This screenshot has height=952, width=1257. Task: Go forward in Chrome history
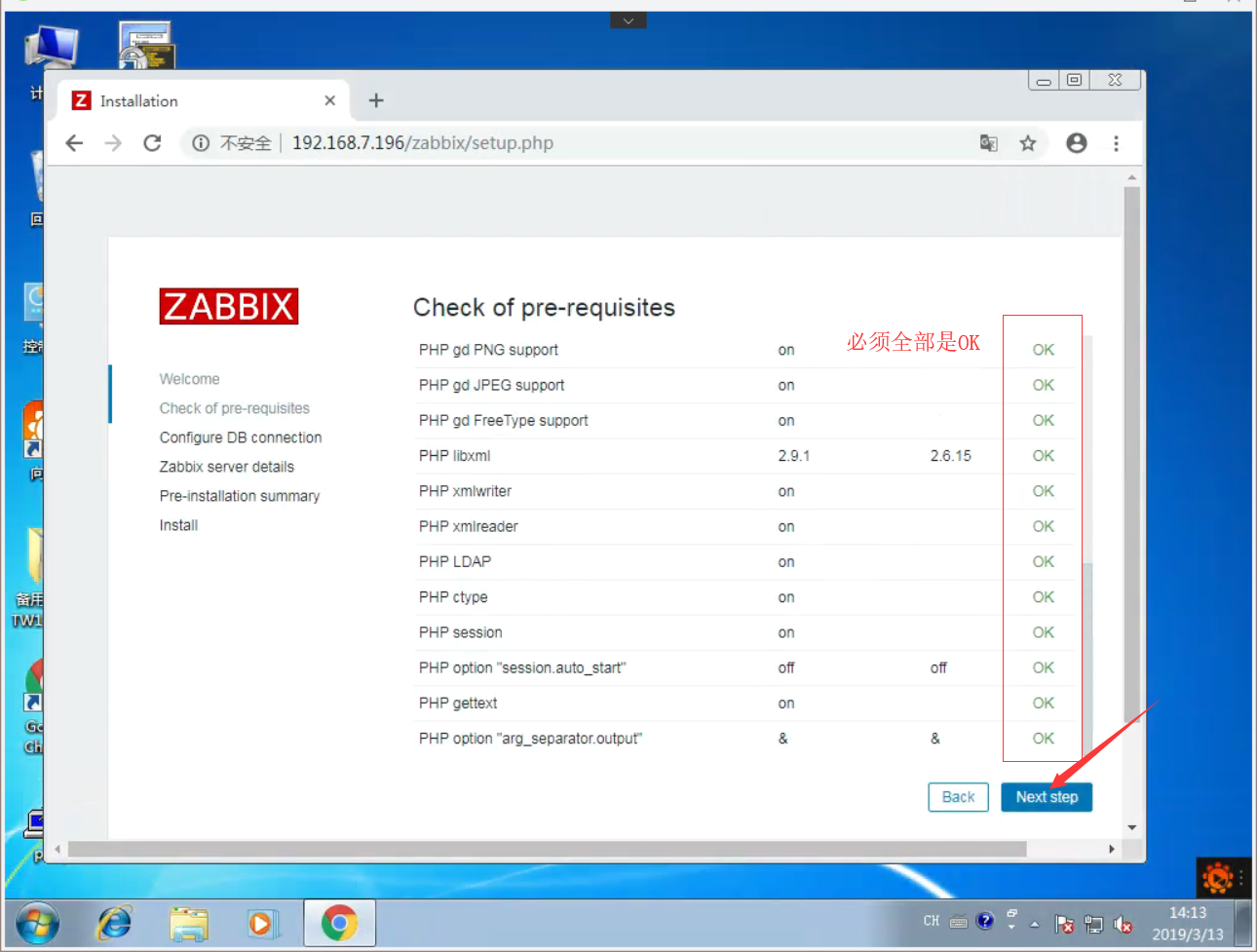(x=113, y=143)
